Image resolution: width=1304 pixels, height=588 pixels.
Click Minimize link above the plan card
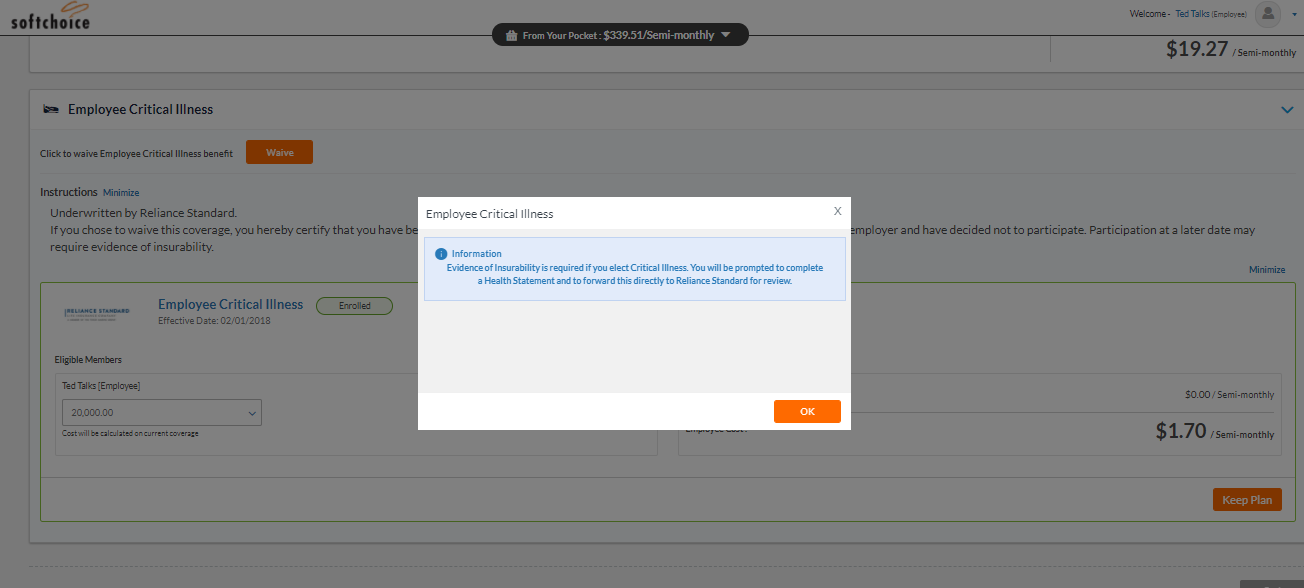click(x=1266, y=270)
